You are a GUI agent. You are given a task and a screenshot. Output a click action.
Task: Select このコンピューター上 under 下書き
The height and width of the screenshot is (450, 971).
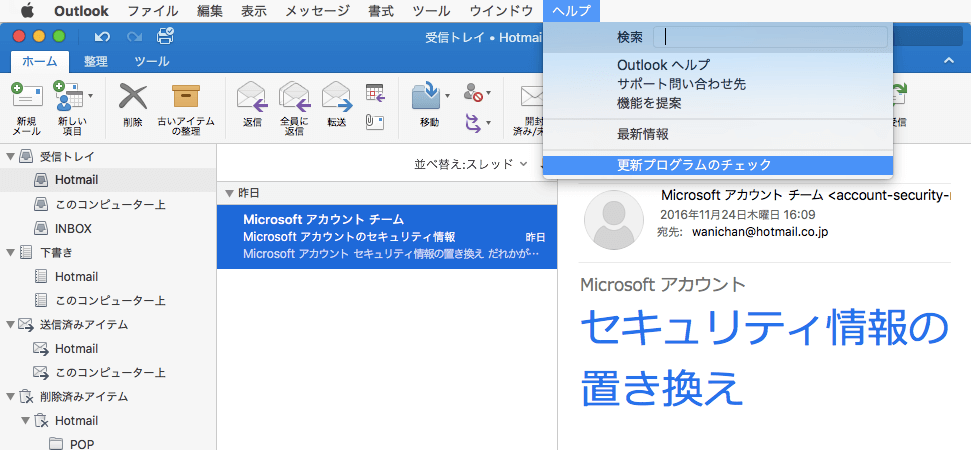point(108,301)
